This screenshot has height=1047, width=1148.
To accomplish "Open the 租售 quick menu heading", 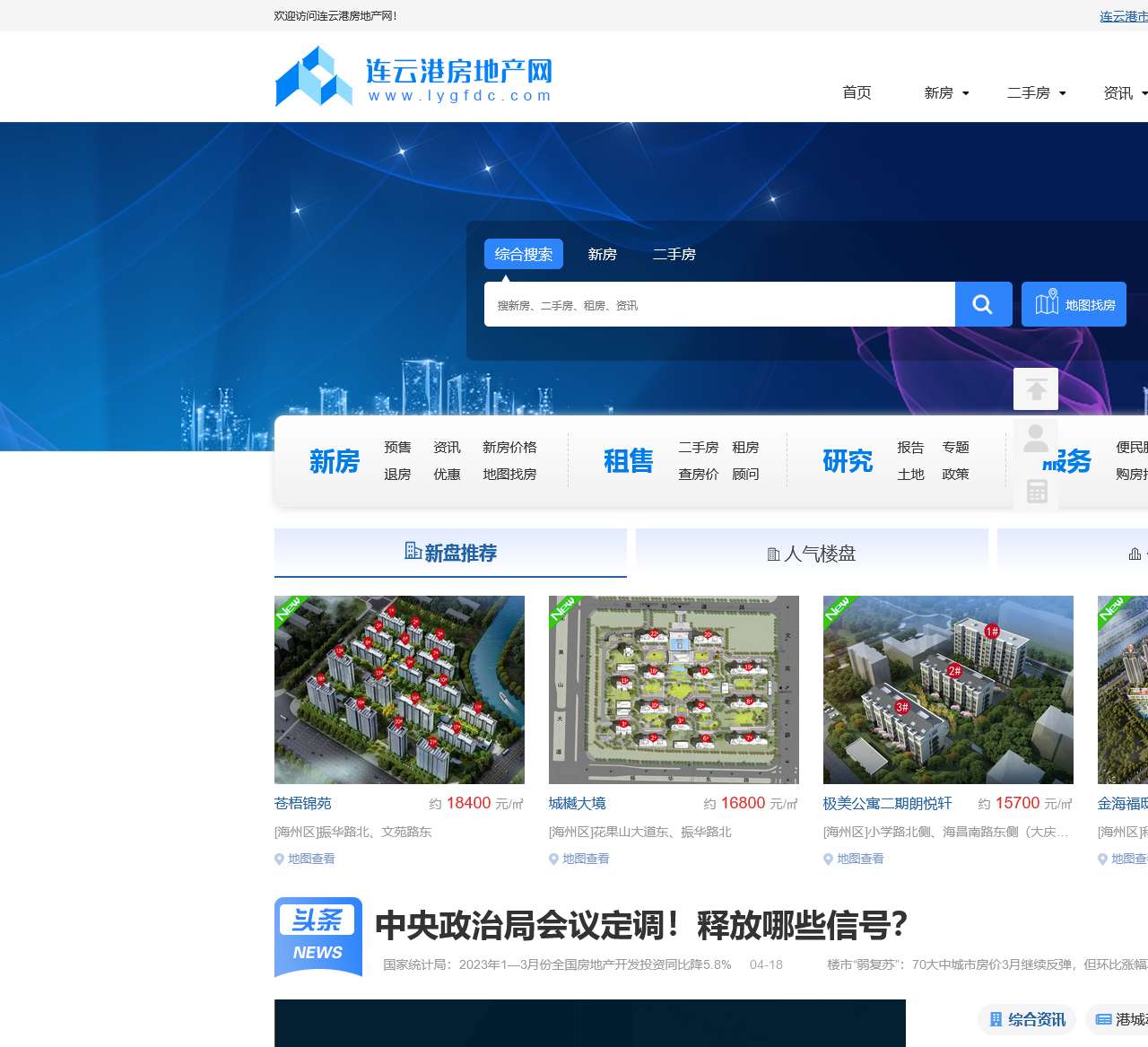I will [629, 461].
